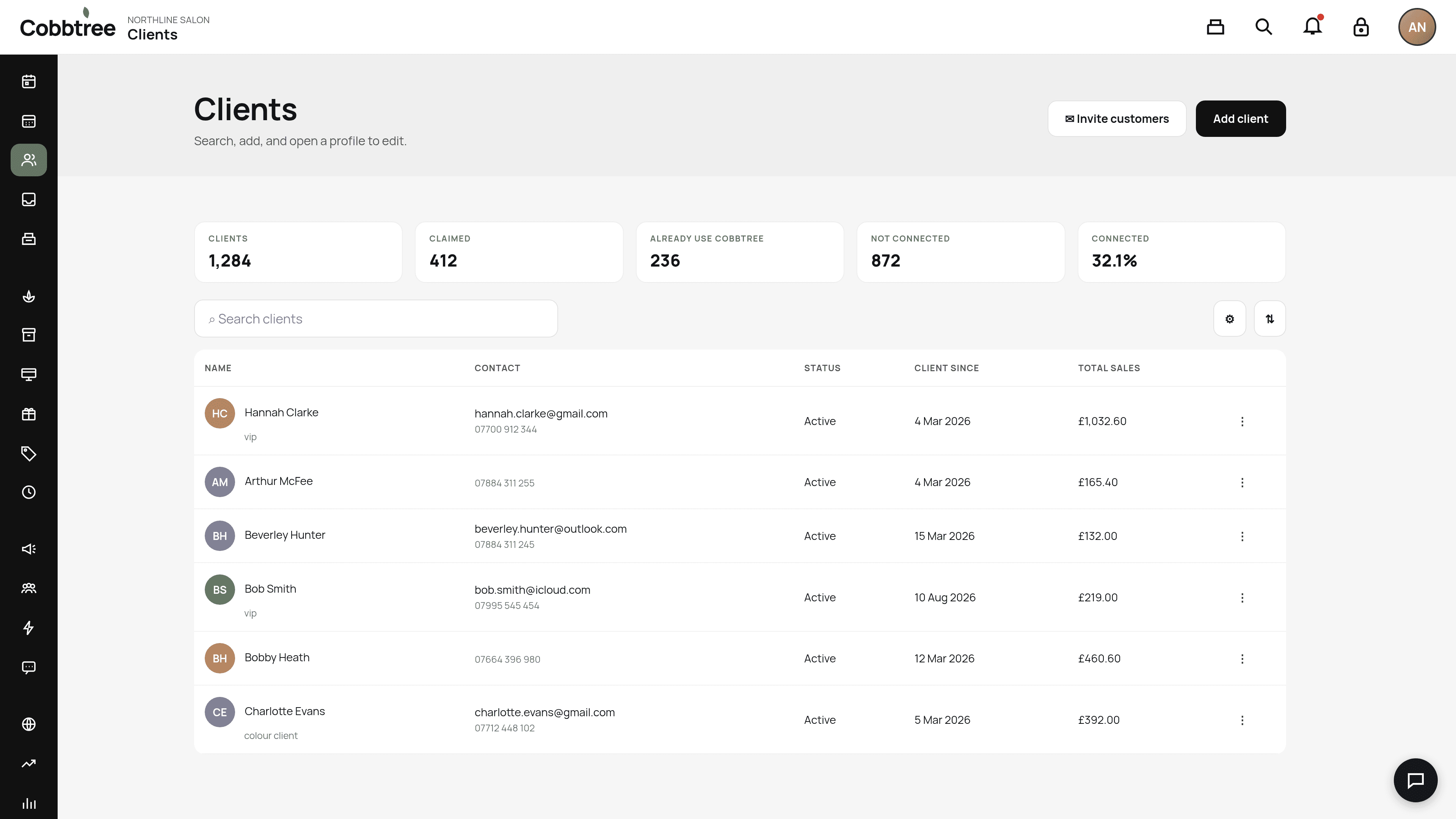This screenshot has width=1456, height=819.
Task: Click the Client Since column header
Action: coord(947,368)
